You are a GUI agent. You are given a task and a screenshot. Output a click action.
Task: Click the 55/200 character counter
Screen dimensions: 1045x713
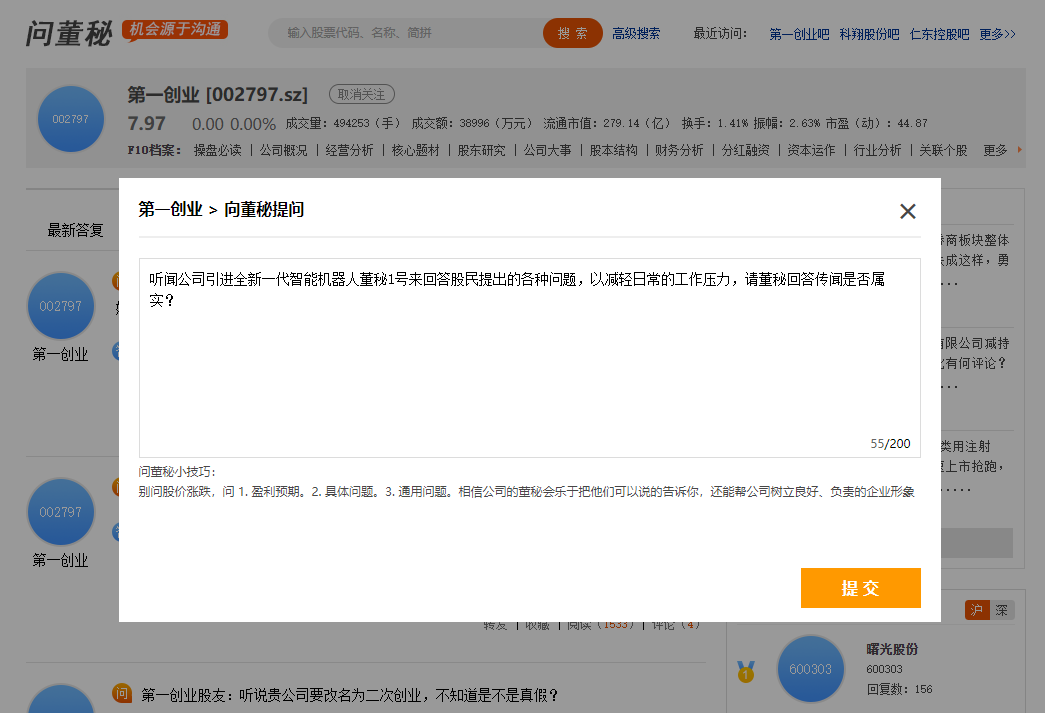890,444
